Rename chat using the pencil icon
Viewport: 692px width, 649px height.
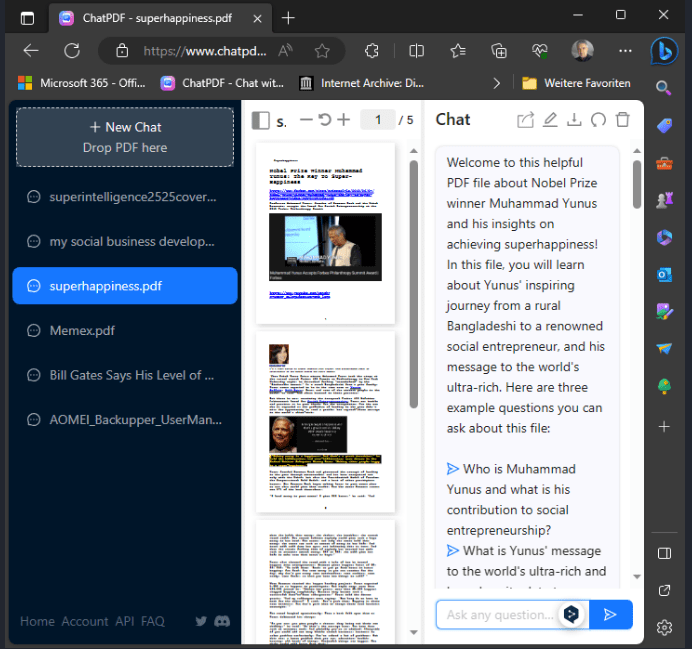click(549, 120)
